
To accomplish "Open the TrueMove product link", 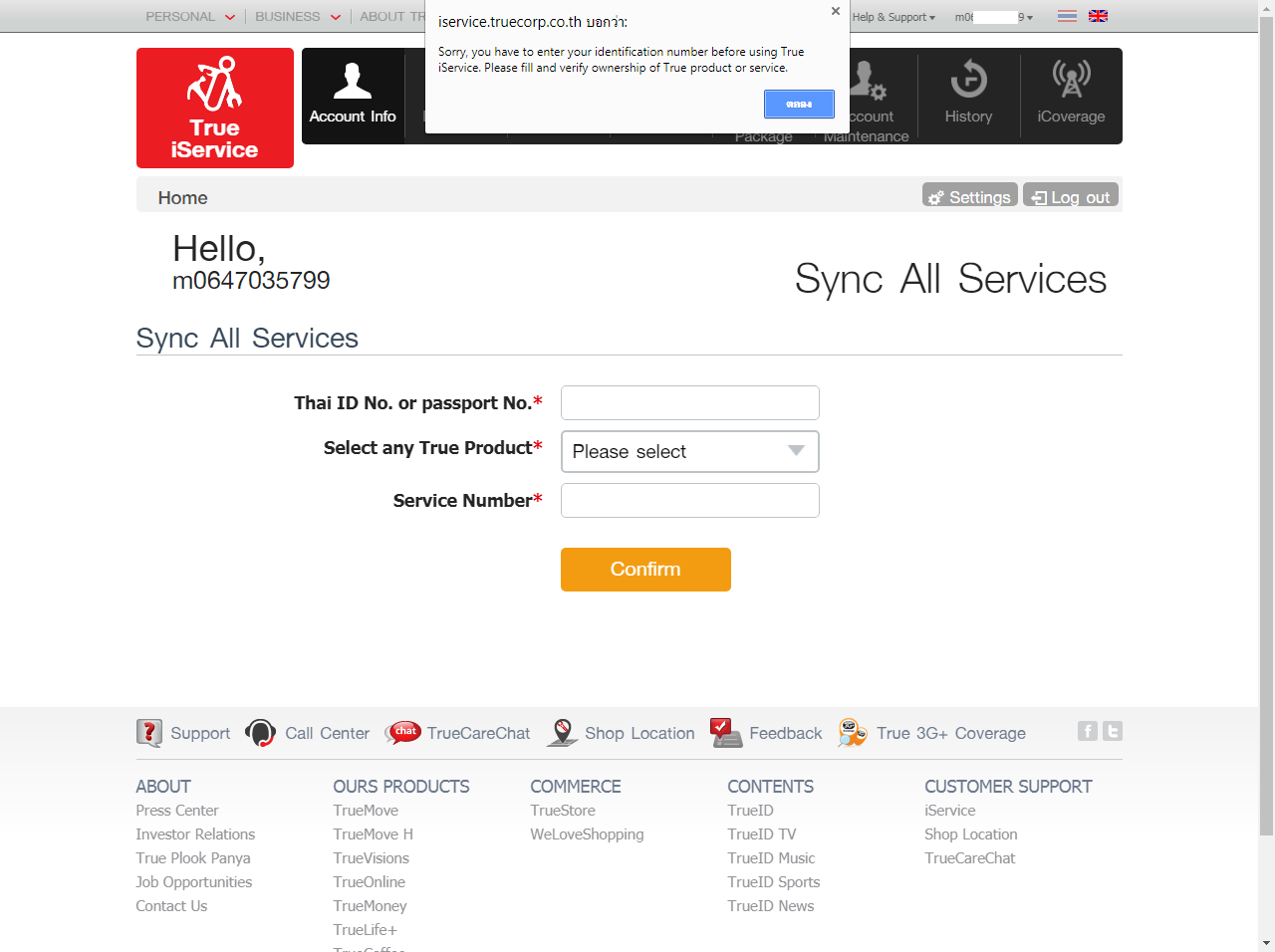I will point(366,811).
